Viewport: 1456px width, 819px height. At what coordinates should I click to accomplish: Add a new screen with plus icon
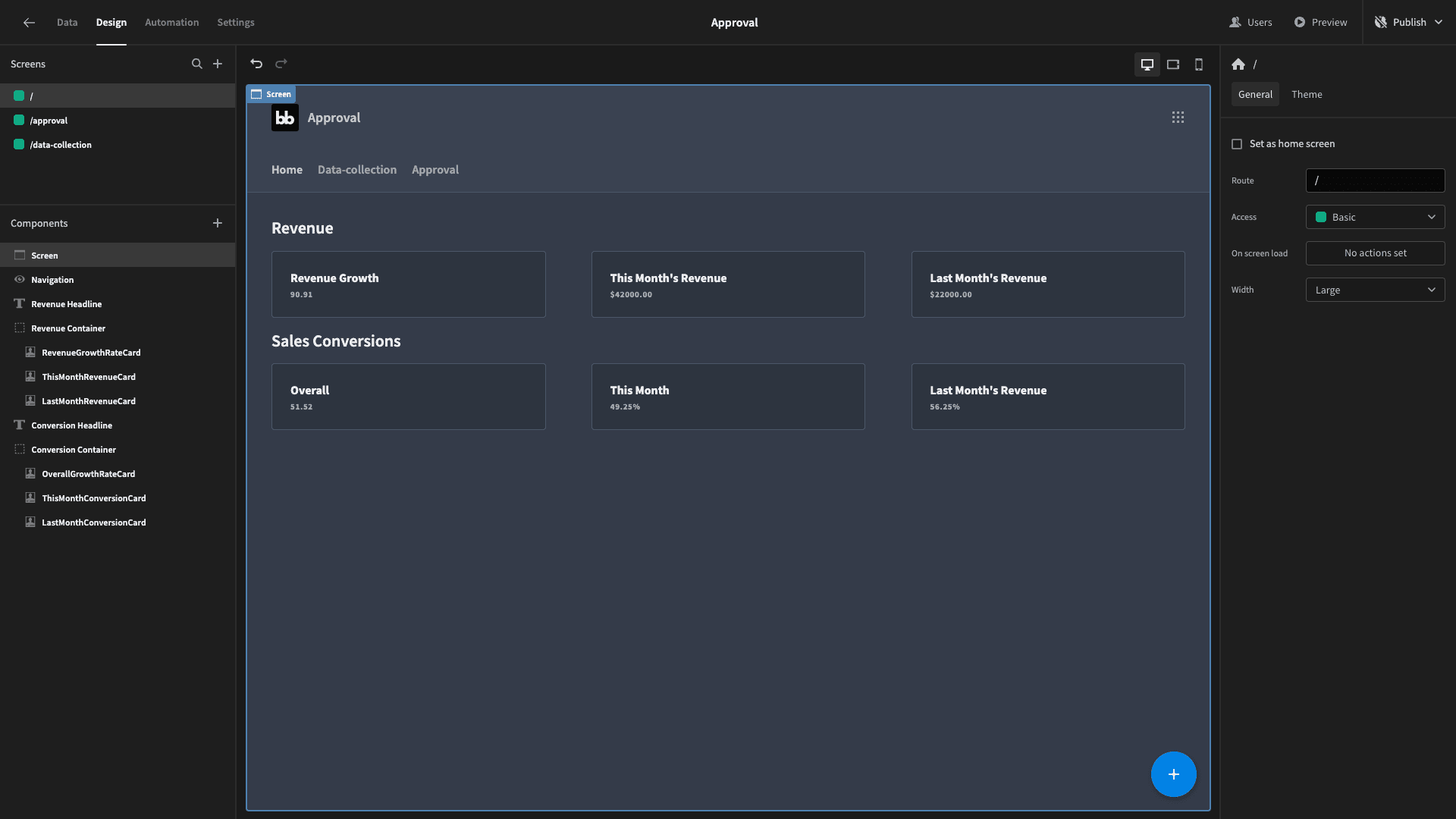pos(218,64)
